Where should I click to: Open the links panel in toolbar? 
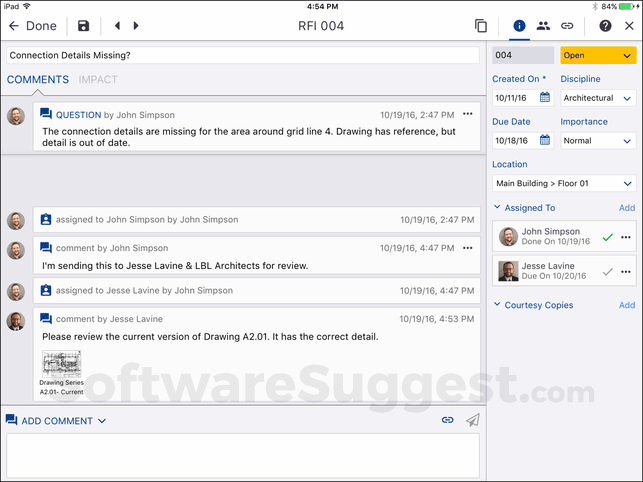click(567, 26)
